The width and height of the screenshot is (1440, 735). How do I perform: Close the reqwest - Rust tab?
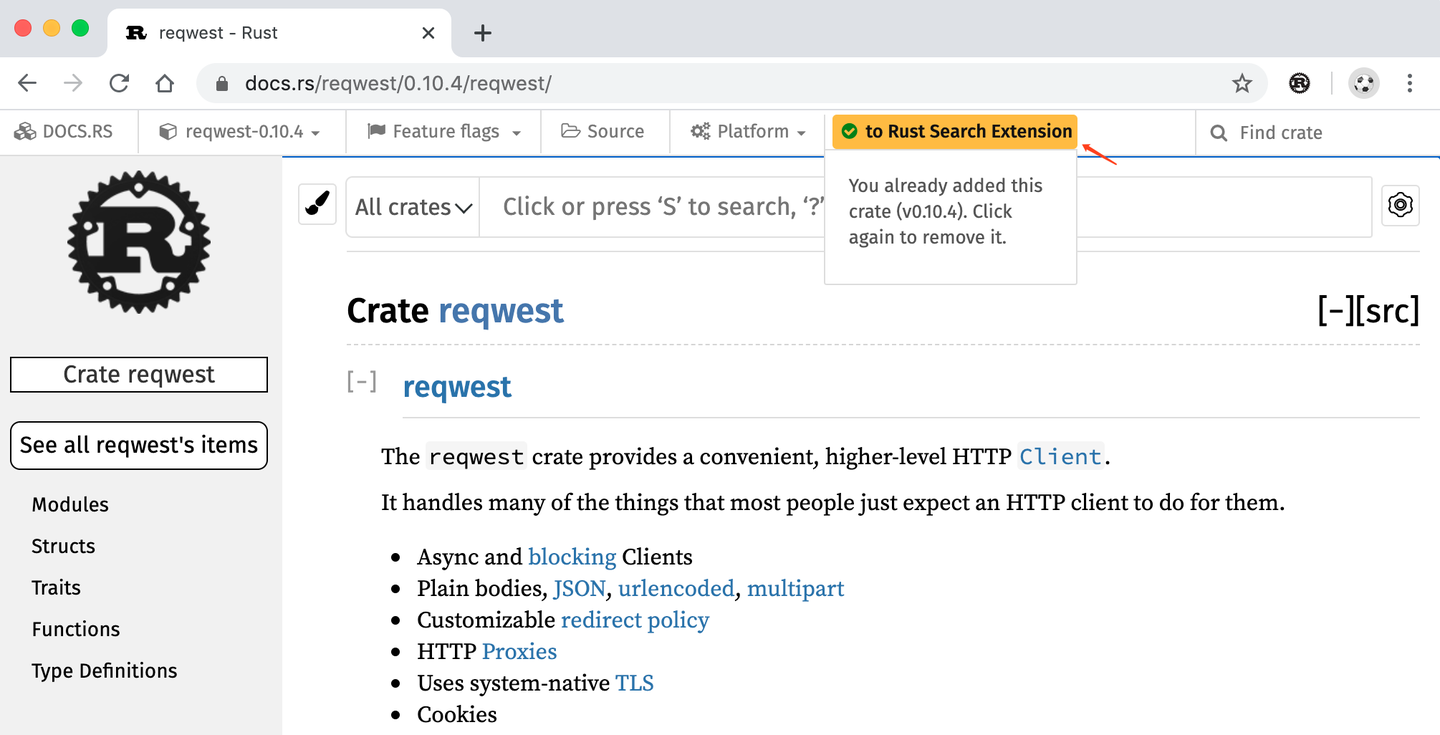[x=428, y=33]
